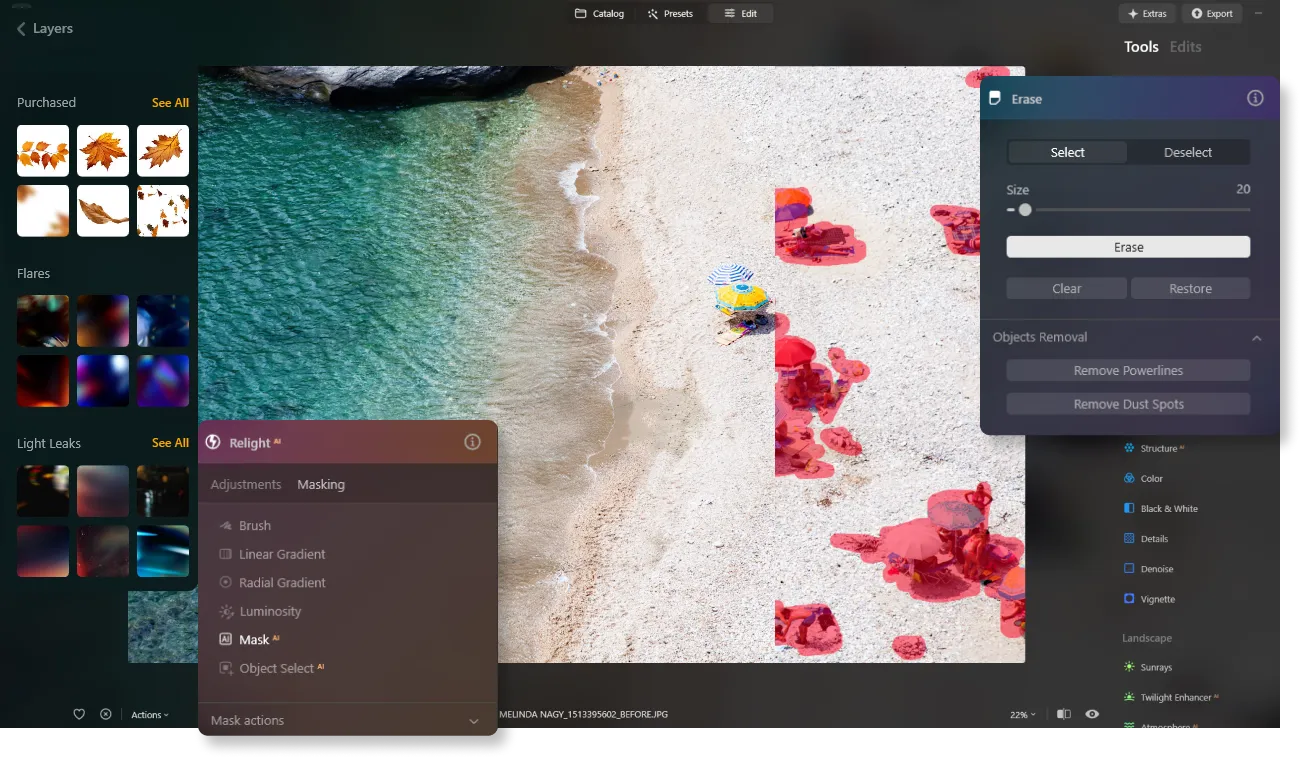
Task: Open the Vignette tool
Action: [x=1149, y=599]
